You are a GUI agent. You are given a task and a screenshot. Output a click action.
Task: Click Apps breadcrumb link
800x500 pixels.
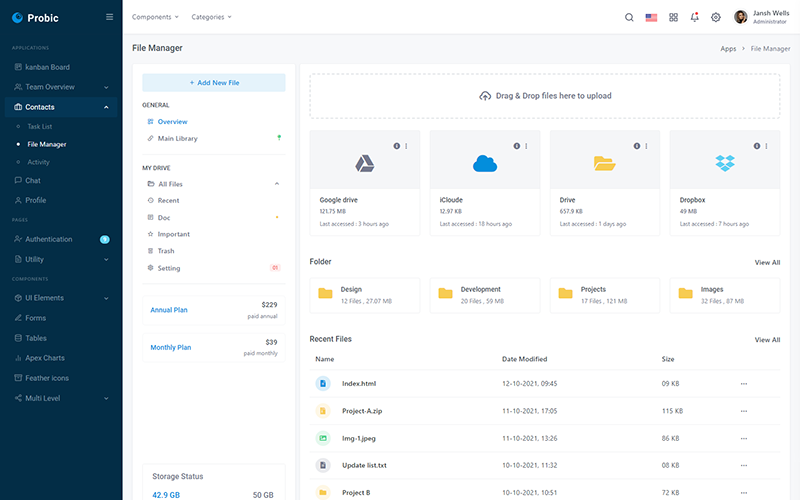point(728,48)
